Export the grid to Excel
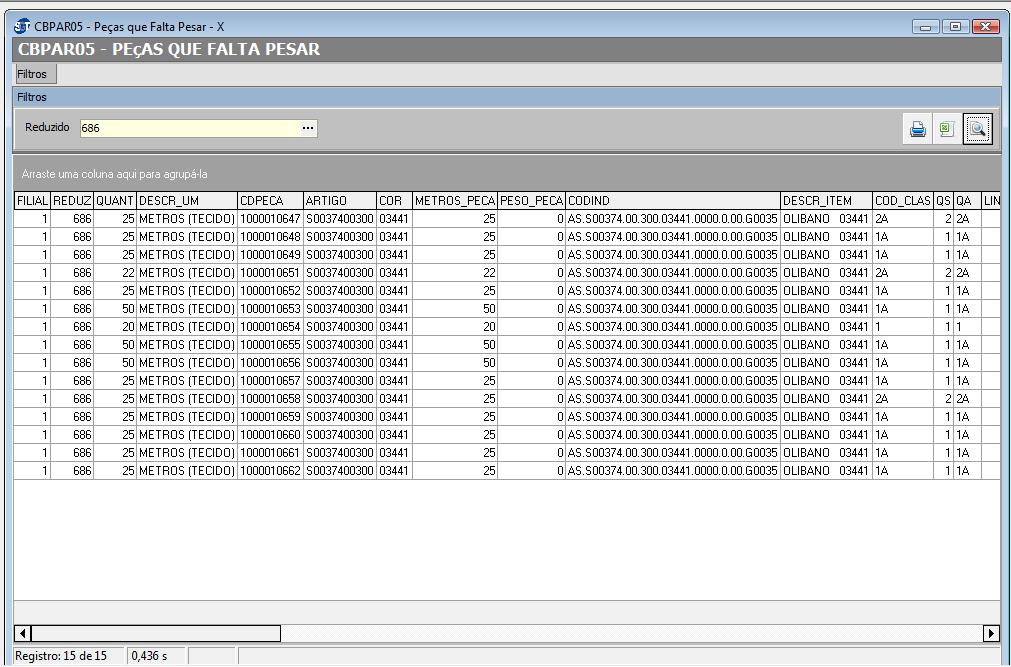 click(946, 129)
